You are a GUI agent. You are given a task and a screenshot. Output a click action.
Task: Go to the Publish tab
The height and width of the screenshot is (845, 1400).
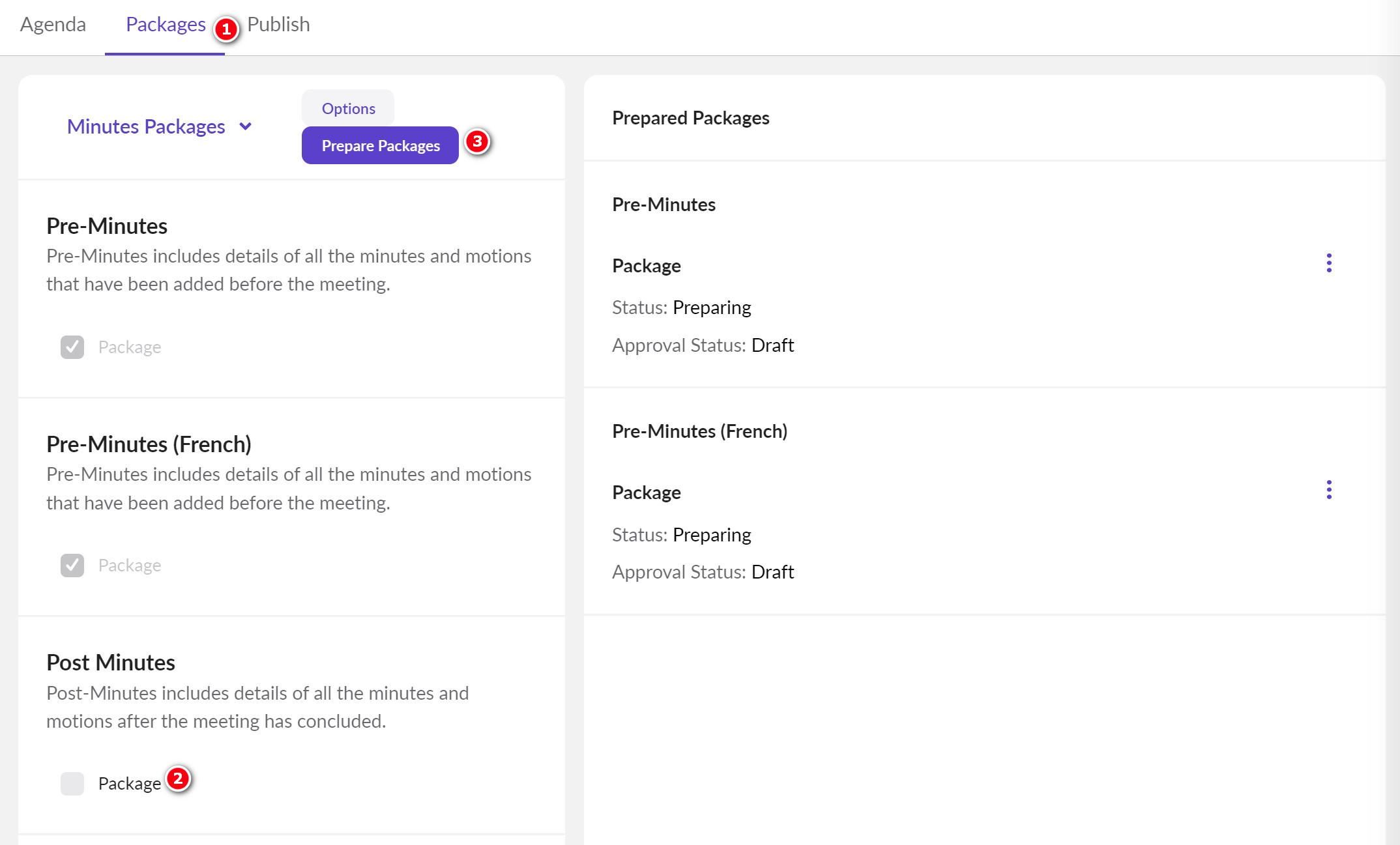point(278,25)
